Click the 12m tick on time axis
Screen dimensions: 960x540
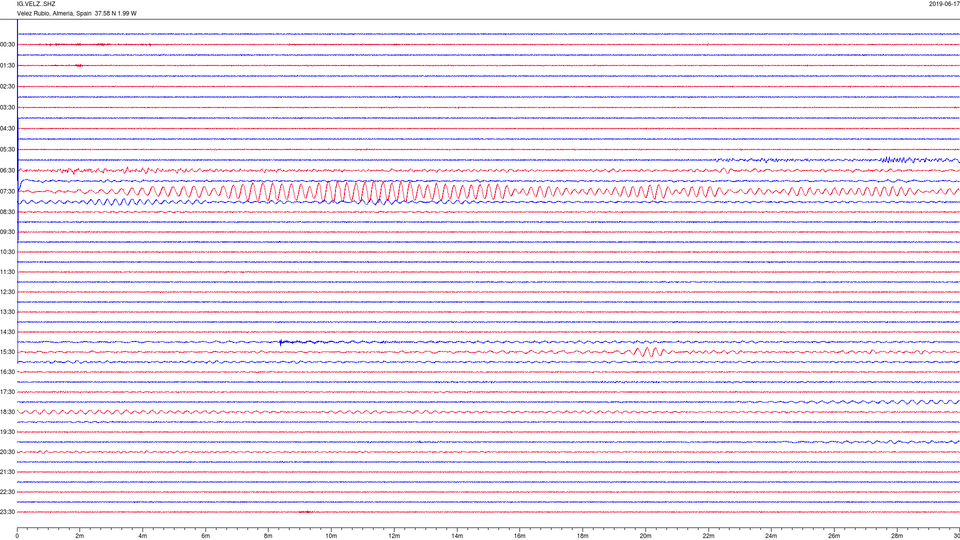pos(394,536)
